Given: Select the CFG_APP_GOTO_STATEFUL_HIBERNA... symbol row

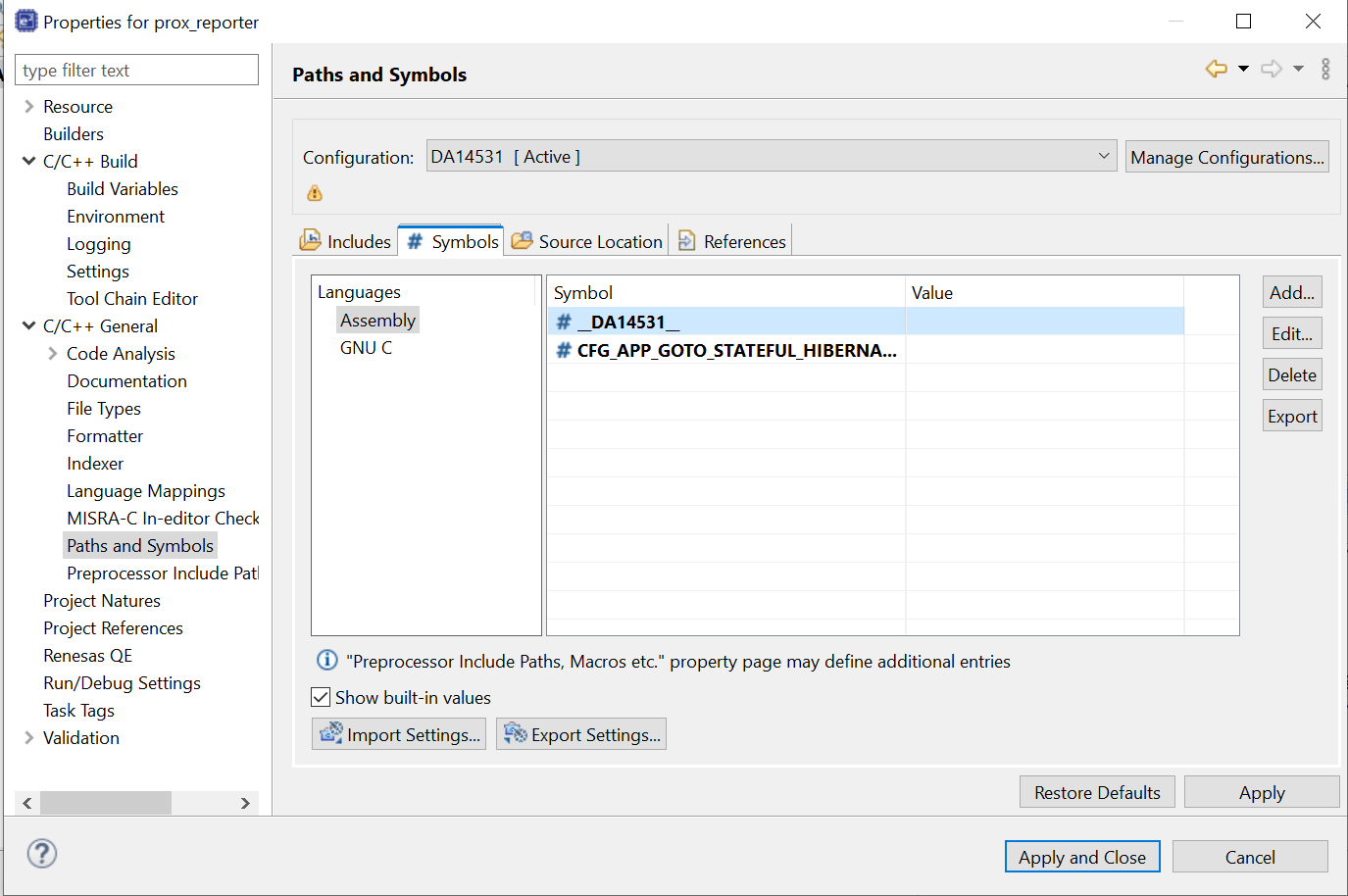Looking at the screenshot, I should tap(865, 350).
